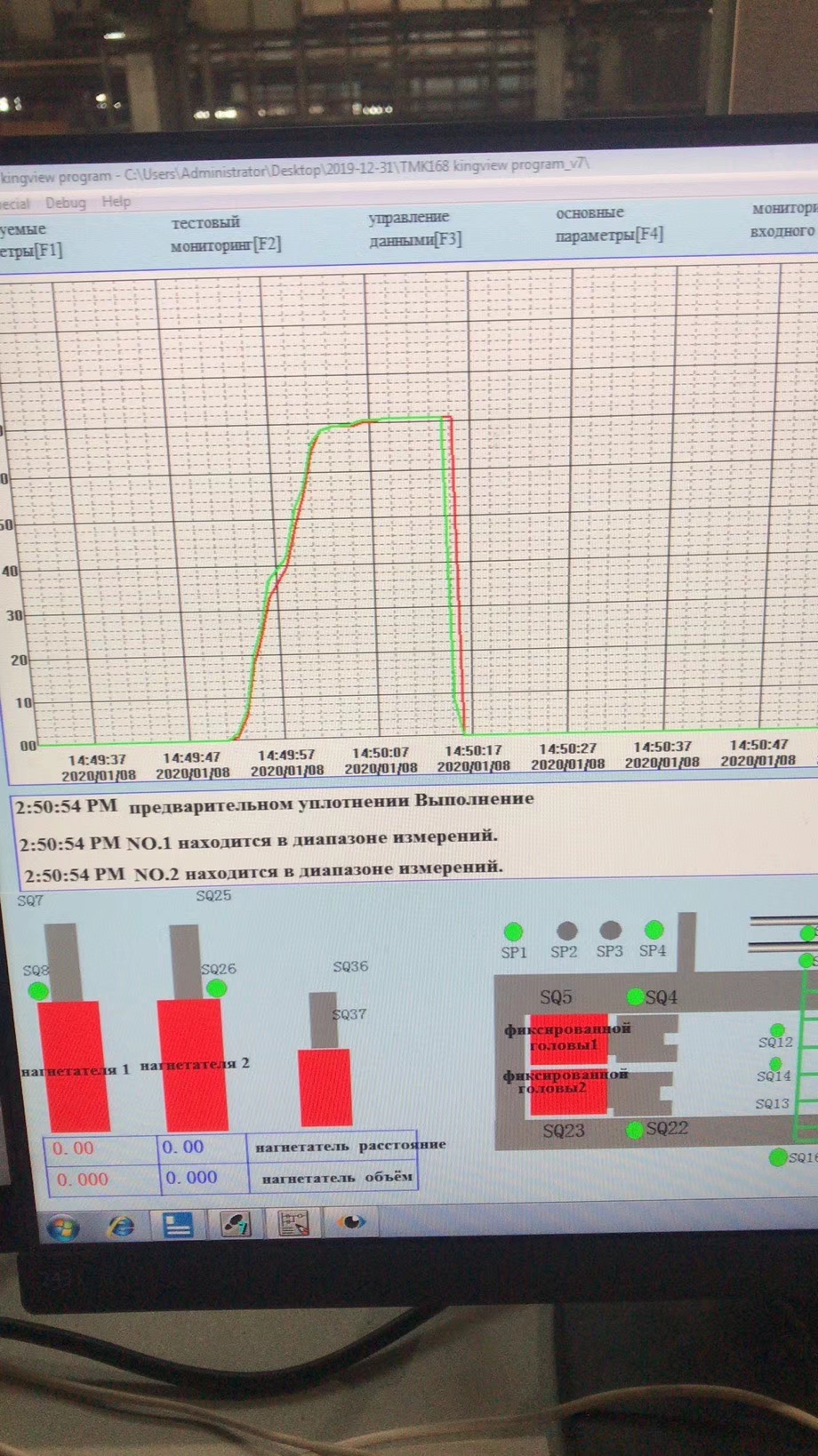The image size is (818, 1456).
Task: Open the Help menu
Action: coord(116,202)
